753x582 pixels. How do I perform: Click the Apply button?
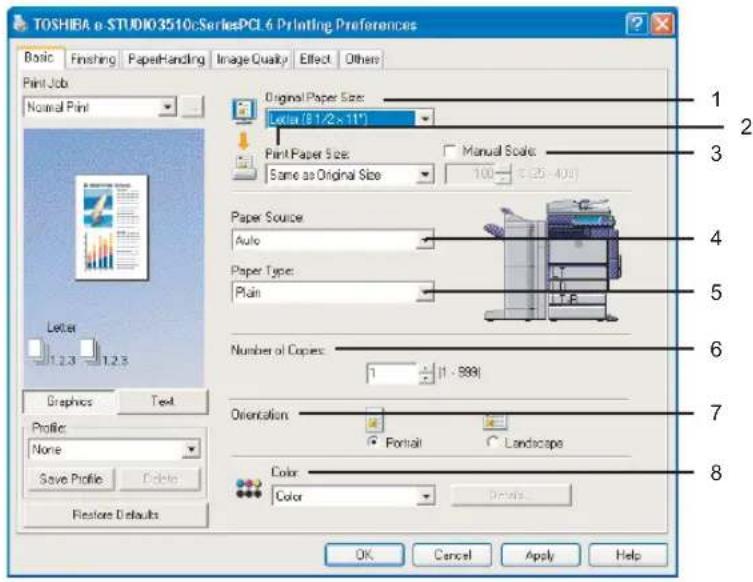click(x=540, y=555)
